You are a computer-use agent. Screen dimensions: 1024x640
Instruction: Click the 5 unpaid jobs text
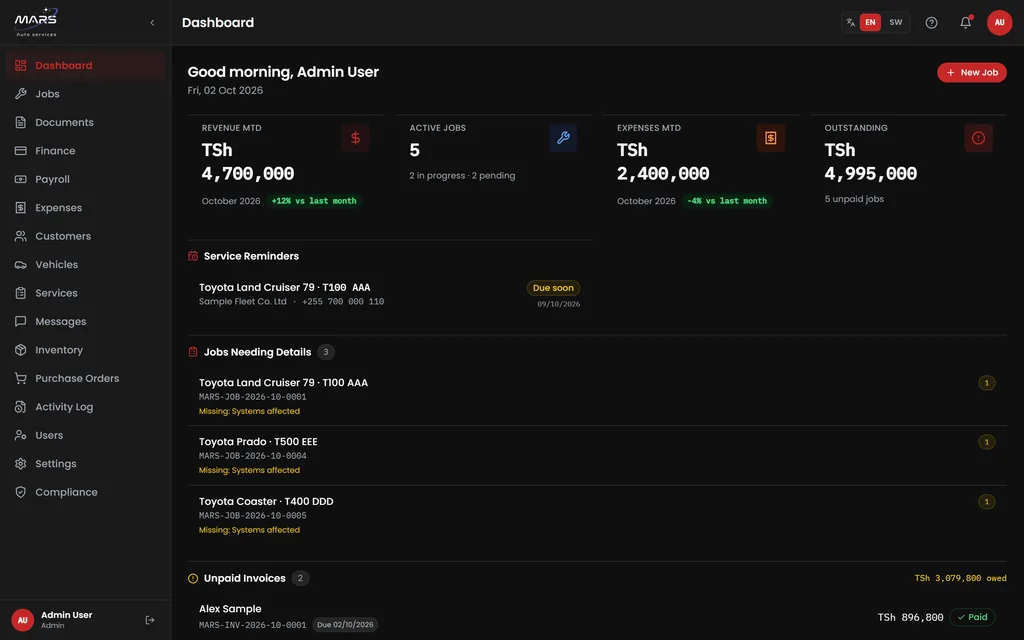(854, 199)
